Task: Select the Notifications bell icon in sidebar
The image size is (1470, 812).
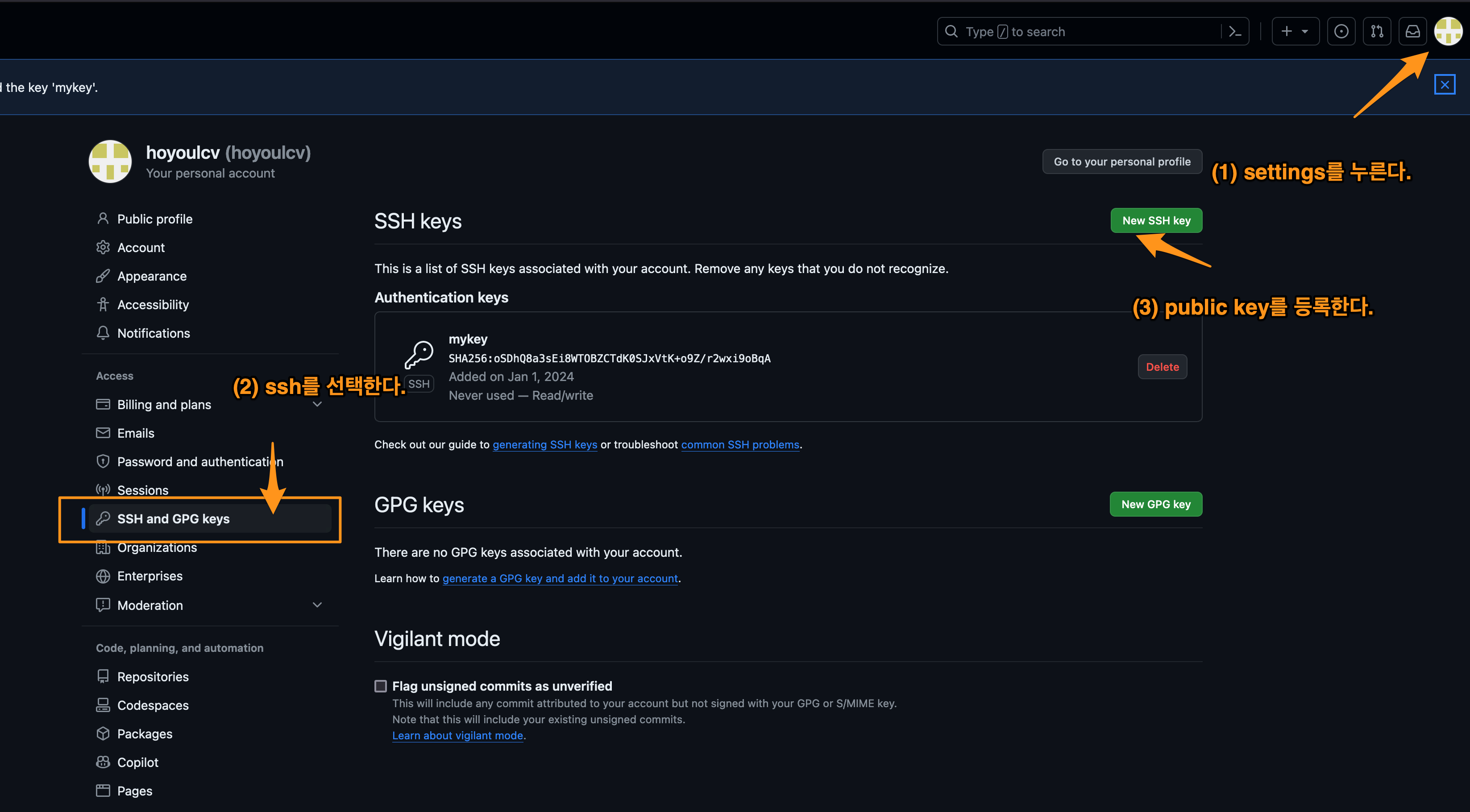Action: coord(103,333)
